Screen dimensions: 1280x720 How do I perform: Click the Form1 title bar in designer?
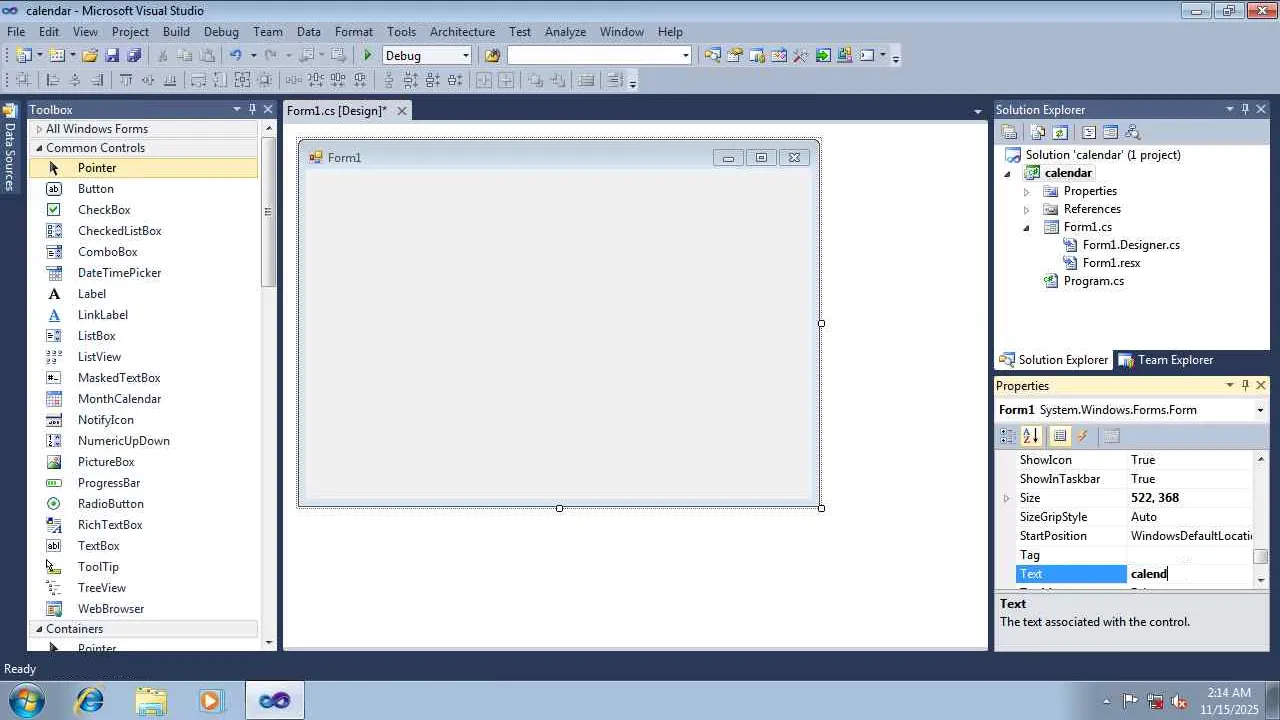pyautogui.click(x=558, y=157)
